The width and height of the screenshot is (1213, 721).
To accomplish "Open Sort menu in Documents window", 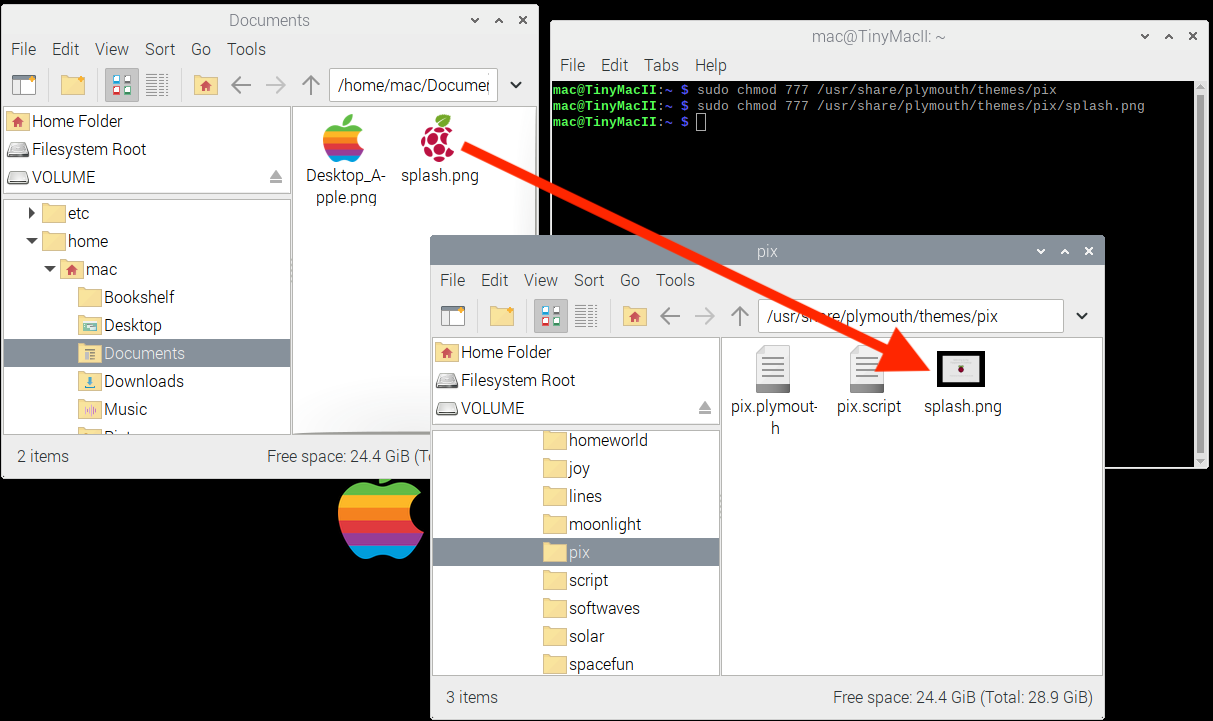I will coord(160,49).
